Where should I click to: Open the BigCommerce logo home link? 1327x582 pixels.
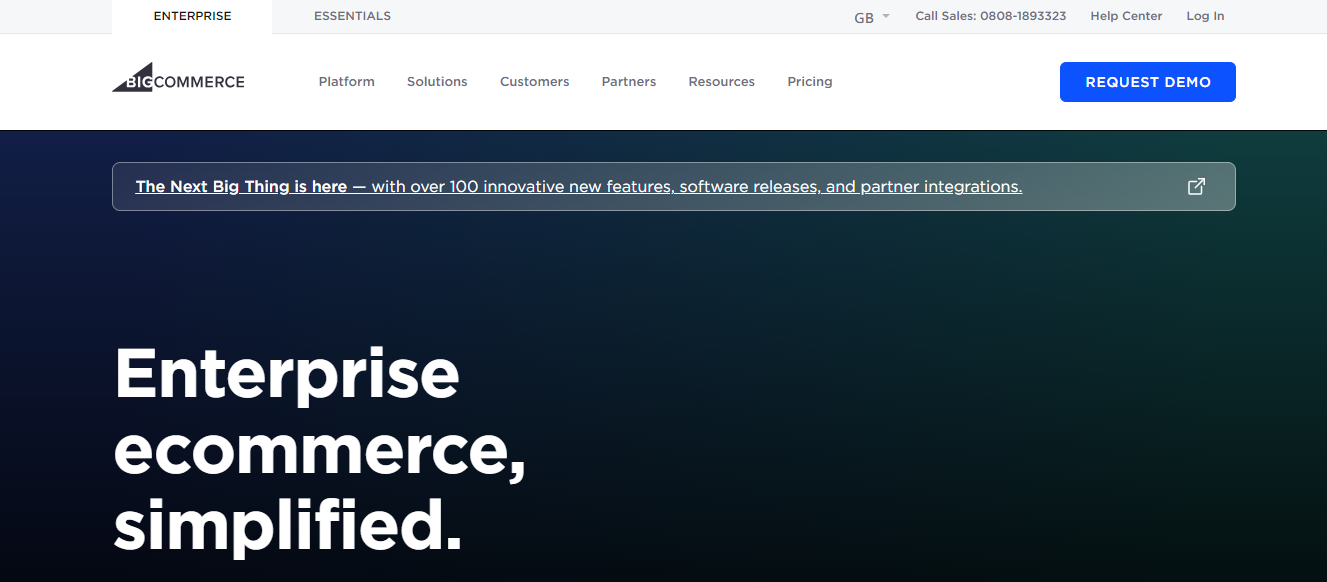click(178, 78)
